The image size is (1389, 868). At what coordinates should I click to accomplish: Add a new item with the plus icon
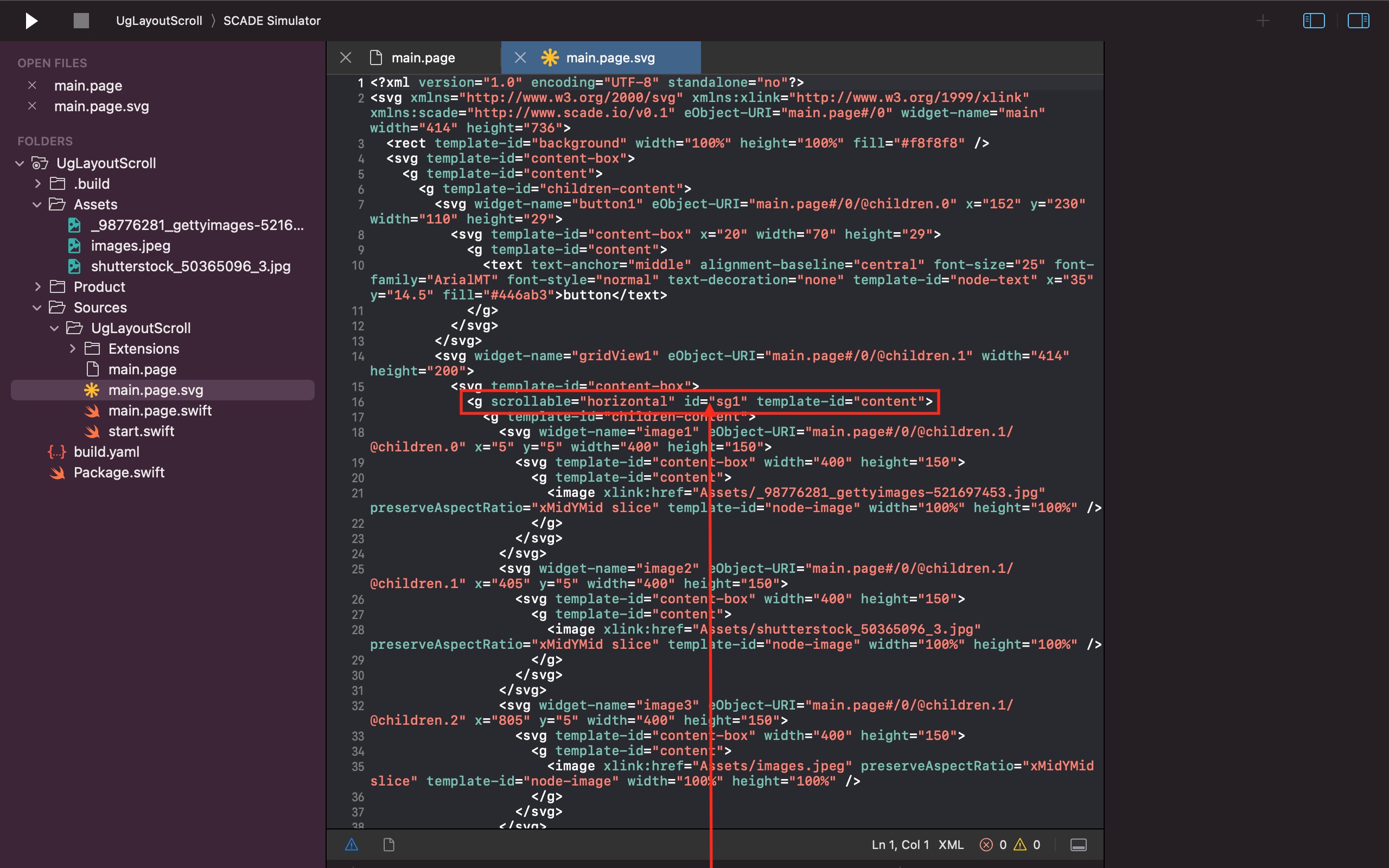point(1262,21)
